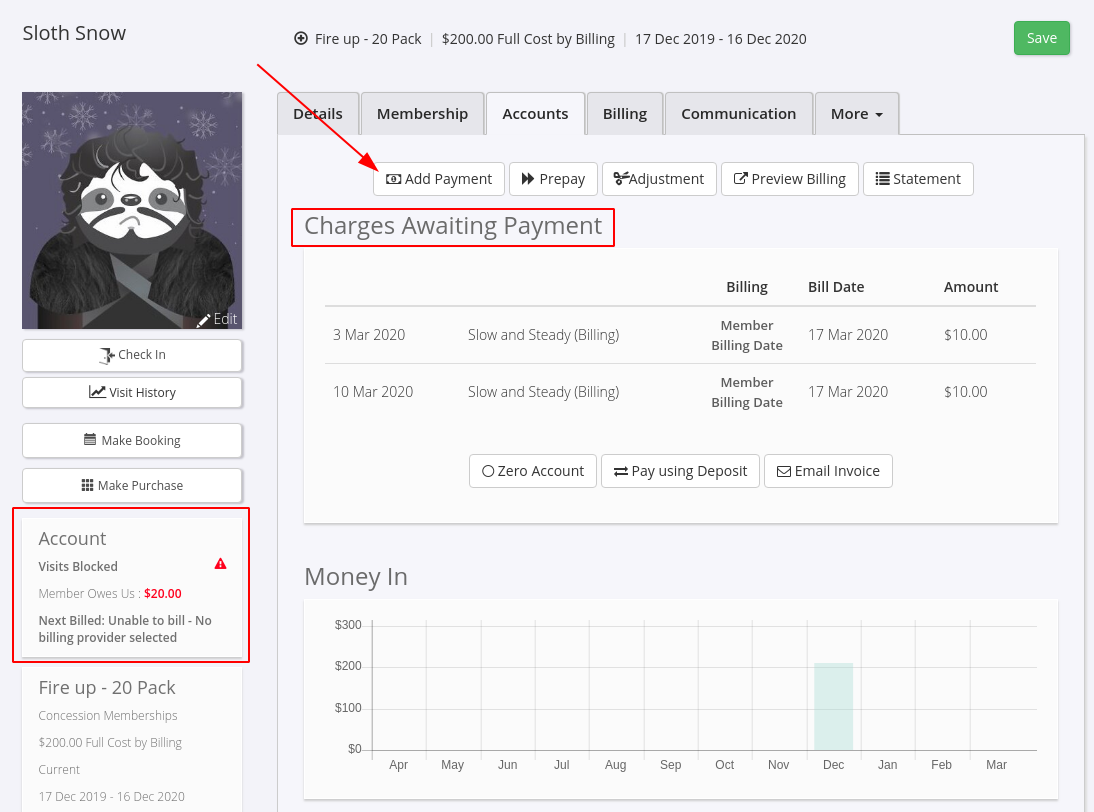View the account Statement
The image size is (1094, 812).
(x=918, y=179)
